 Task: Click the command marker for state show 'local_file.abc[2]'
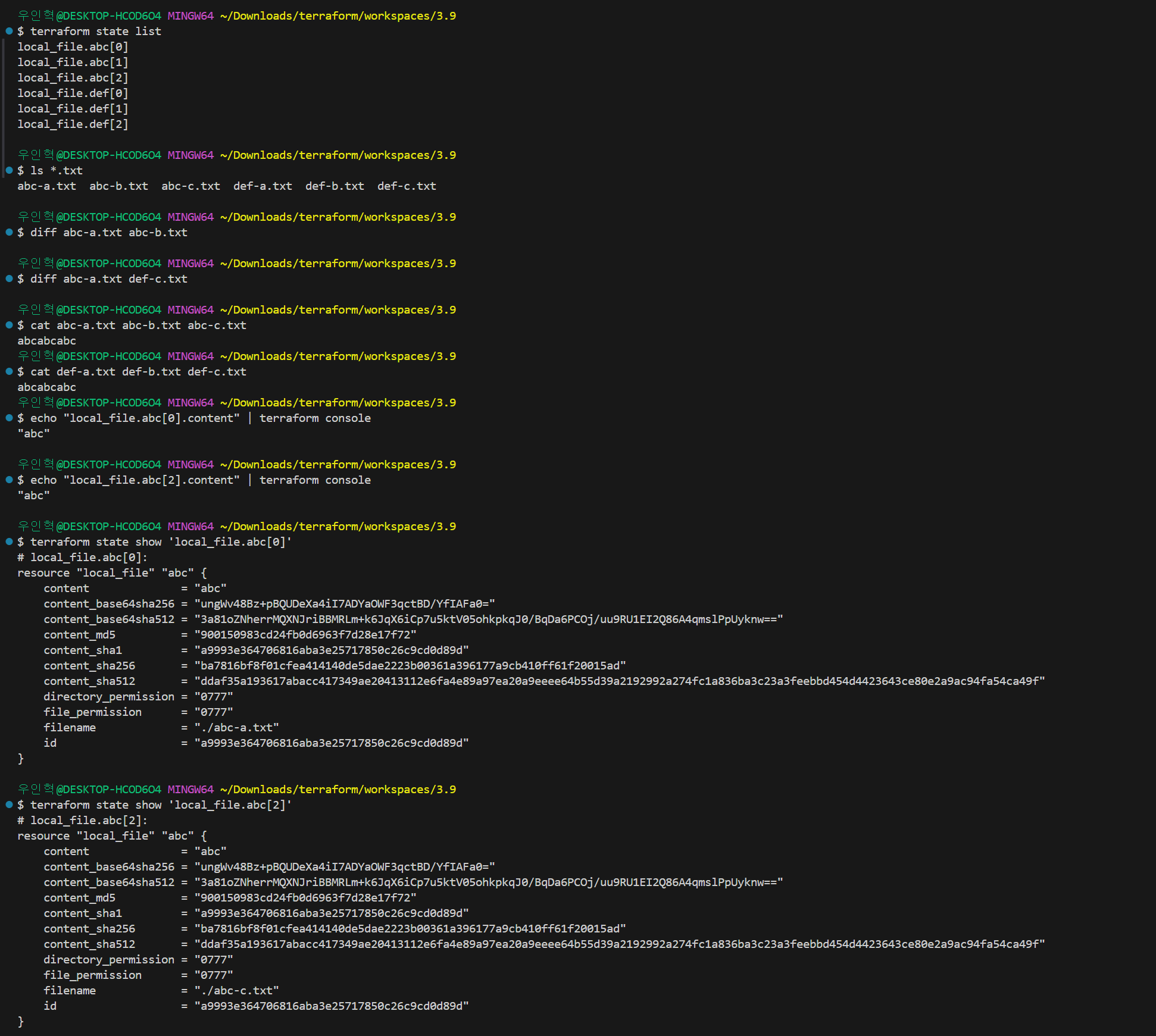coord(9,805)
